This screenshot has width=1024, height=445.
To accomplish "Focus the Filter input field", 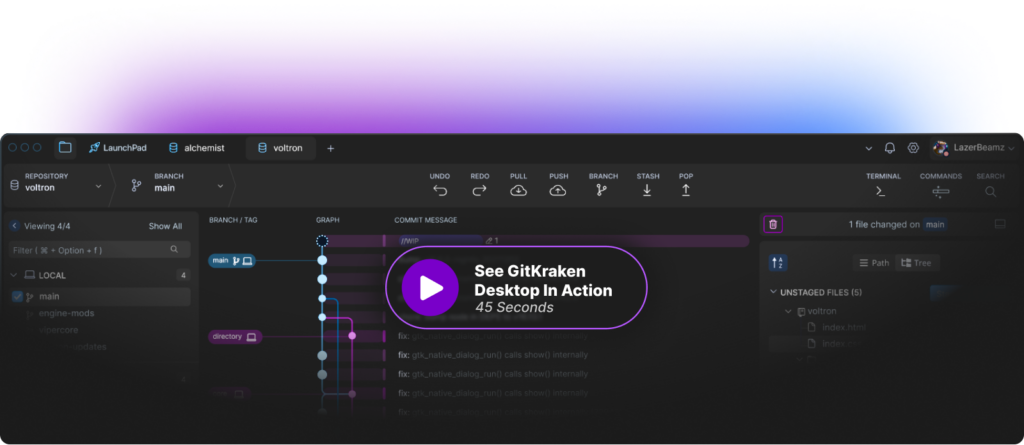I will (x=100, y=250).
